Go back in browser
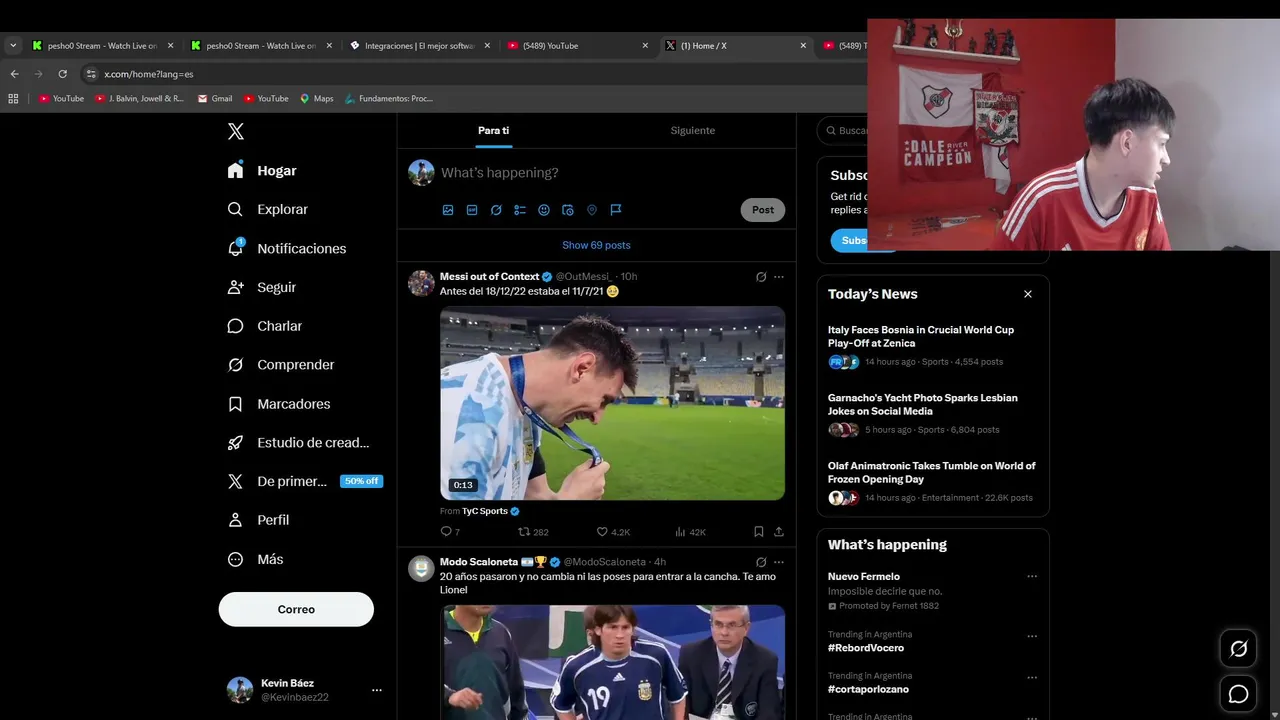 pos(14,74)
